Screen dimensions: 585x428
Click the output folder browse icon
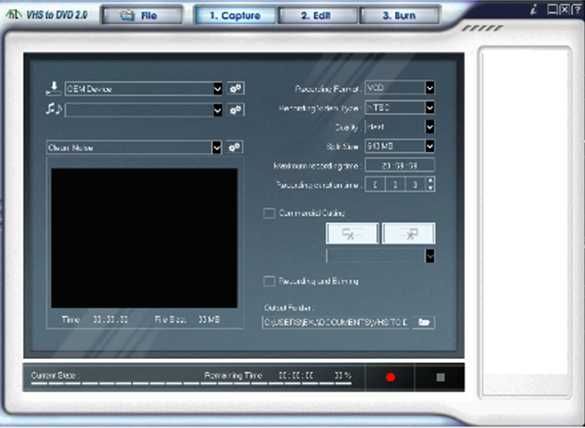tap(424, 322)
